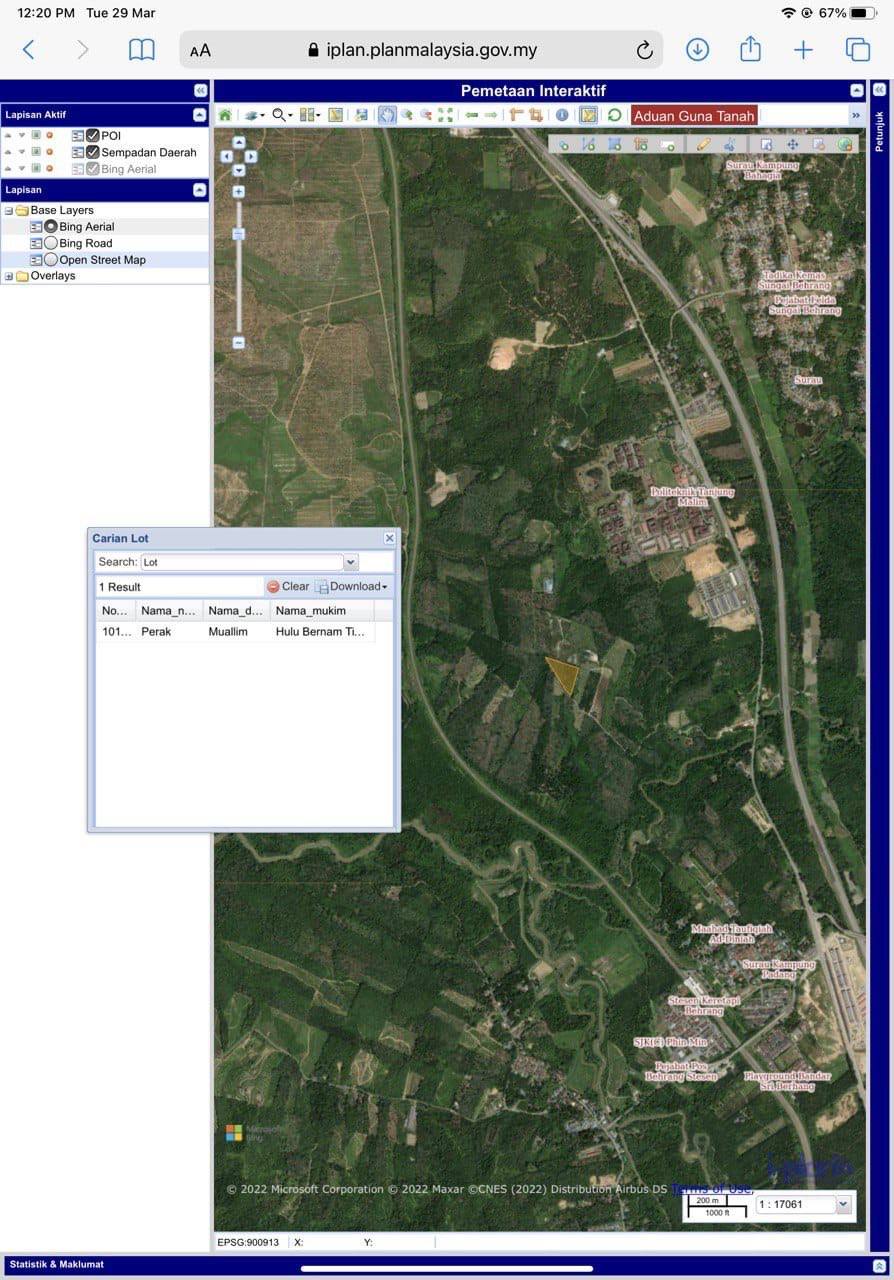Image resolution: width=894 pixels, height=1280 pixels.
Task: Pan the map up with arrow button
Action: [239, 143]
